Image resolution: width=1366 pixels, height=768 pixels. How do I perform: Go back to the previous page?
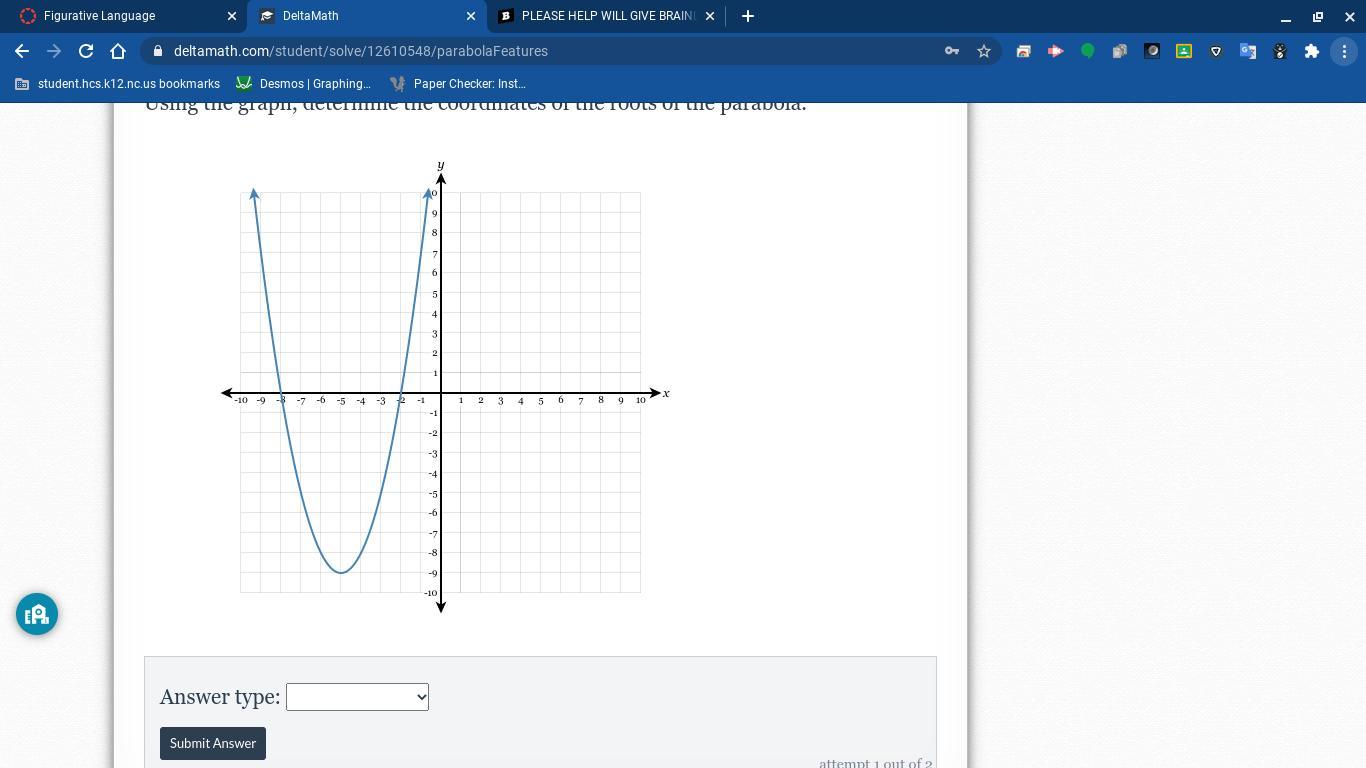tap(22, 51)
